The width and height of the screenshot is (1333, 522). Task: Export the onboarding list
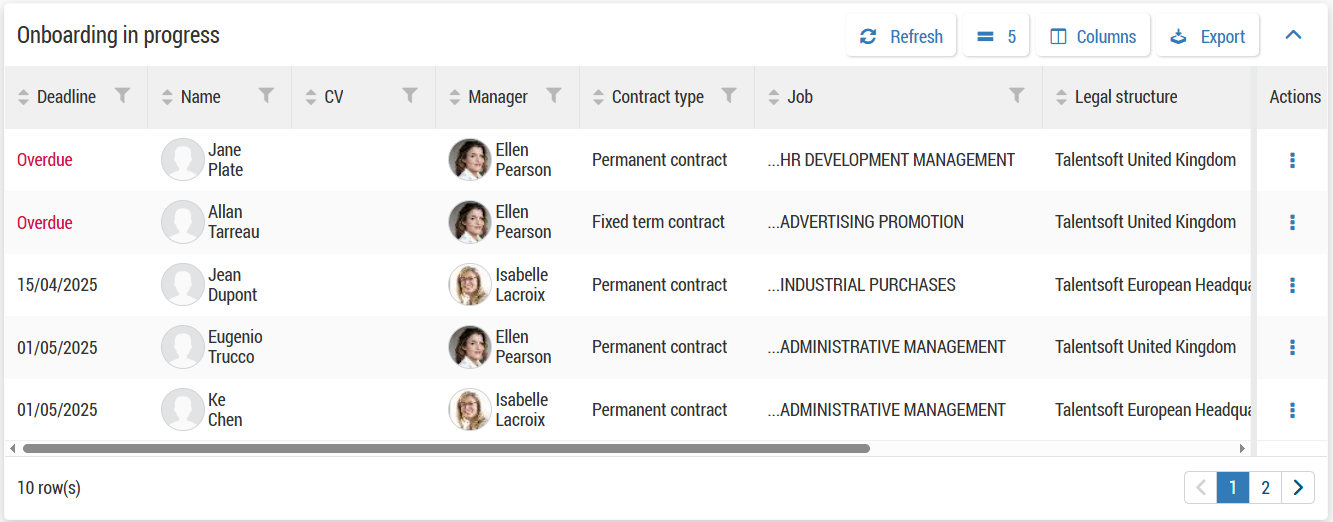pos(1207,36)
